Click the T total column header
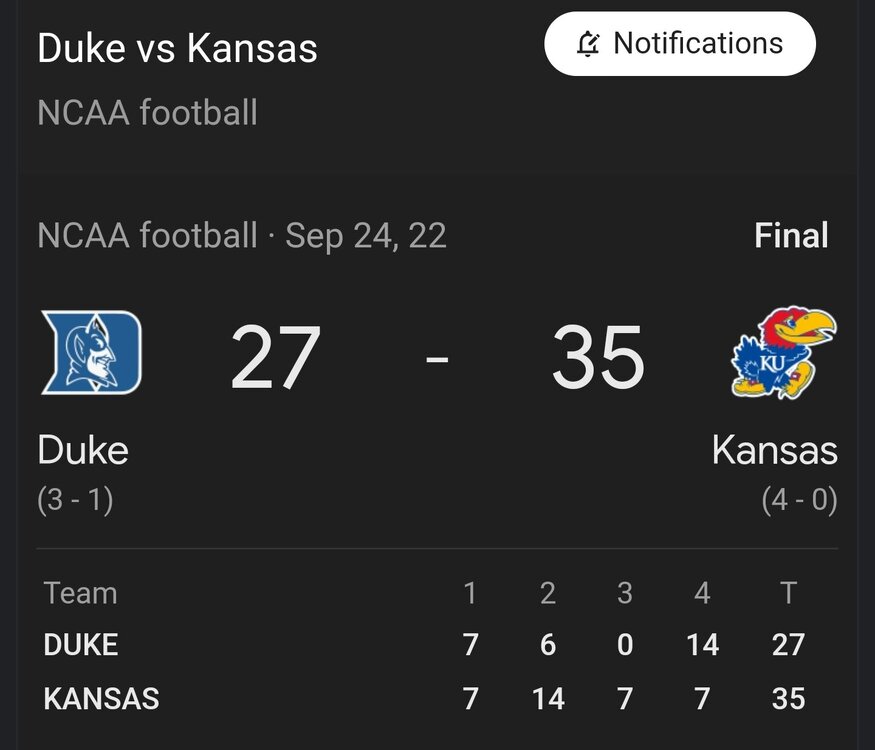The height and width of the screenshot is (750, 875). click(788, 593)
